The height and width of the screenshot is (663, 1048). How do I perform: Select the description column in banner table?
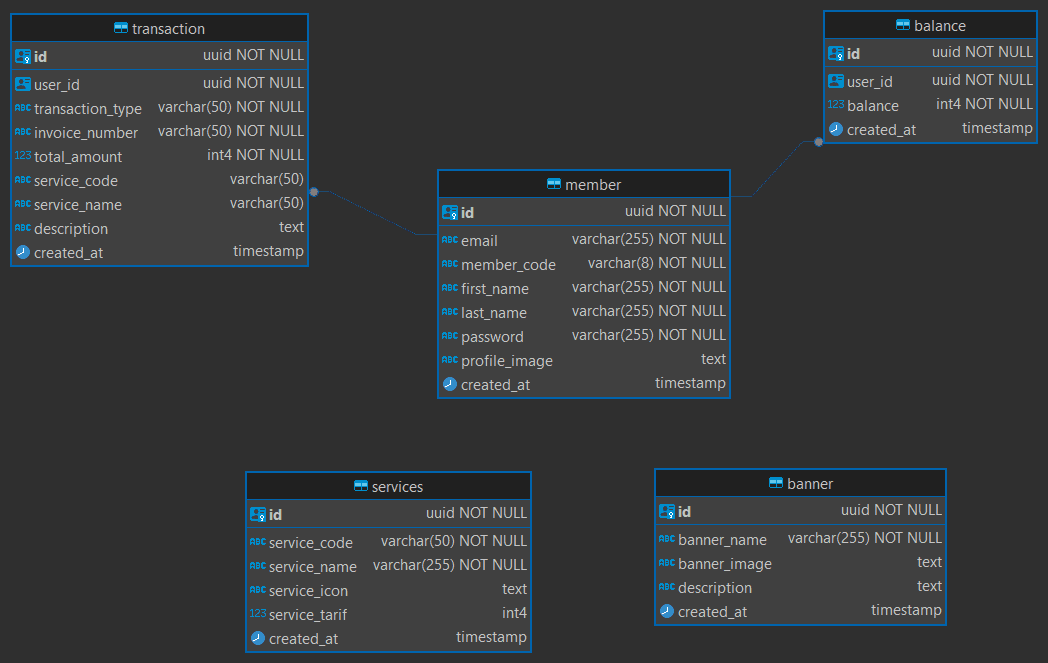714,588
